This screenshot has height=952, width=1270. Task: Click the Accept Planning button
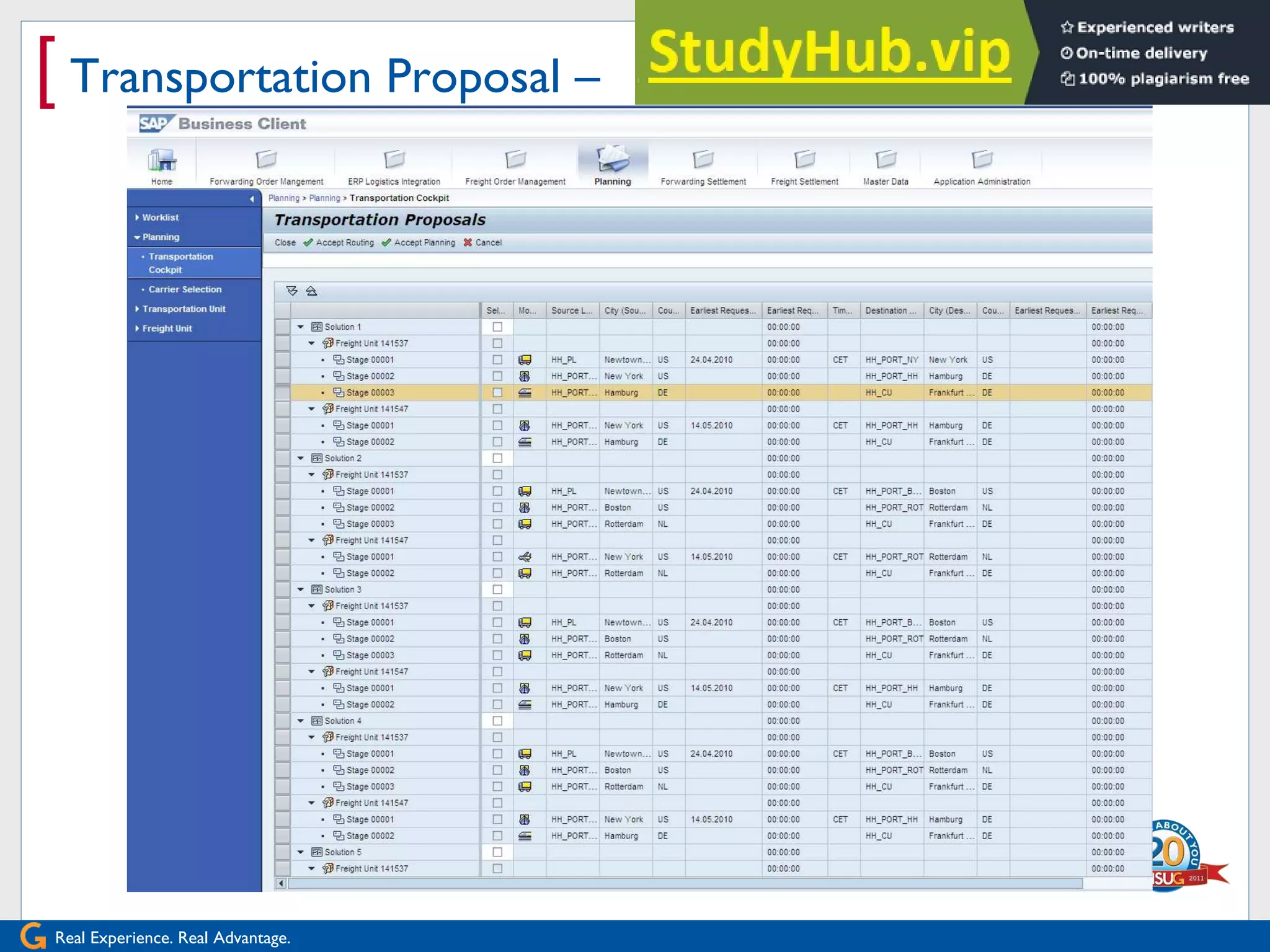tap(418, 242)
